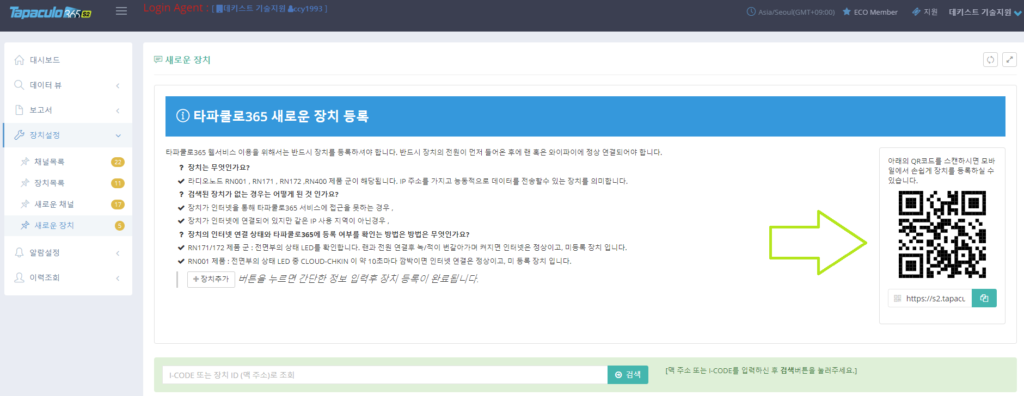
Task: Click the 알람설정 chevron arrow
Action: pos(118,253)
